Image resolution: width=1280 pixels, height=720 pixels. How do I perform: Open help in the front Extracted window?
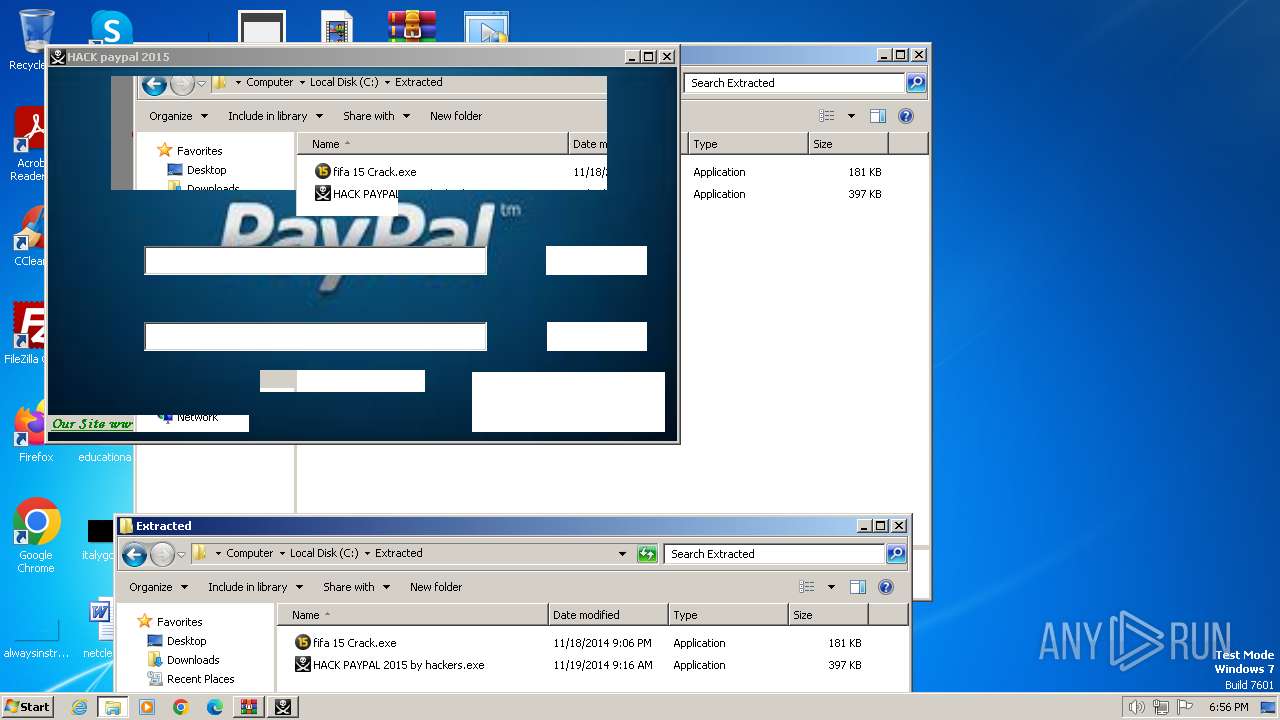[885, 587]
